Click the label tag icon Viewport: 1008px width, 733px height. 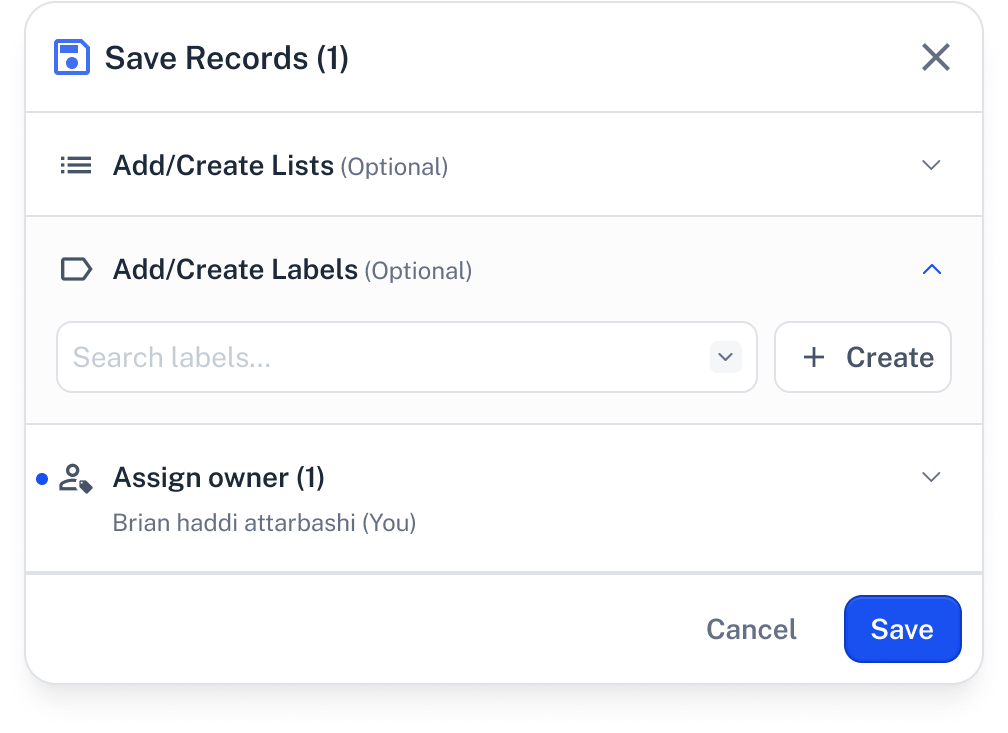[76, 269]
